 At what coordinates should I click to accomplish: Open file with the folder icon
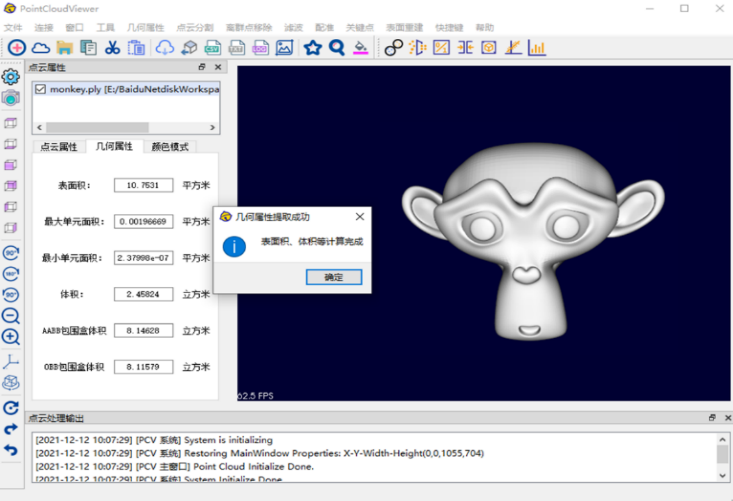point(65,48)
